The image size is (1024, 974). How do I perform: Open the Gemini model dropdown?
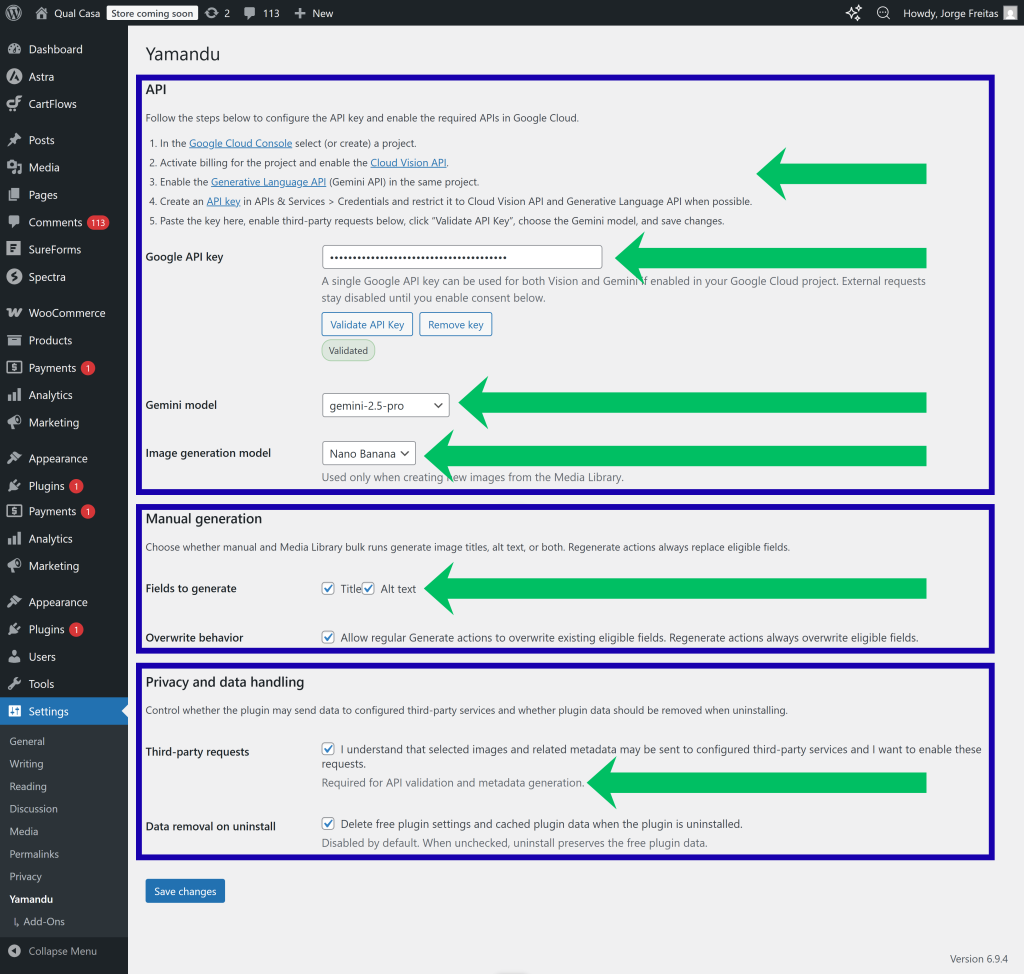click(x=385, y=405)
